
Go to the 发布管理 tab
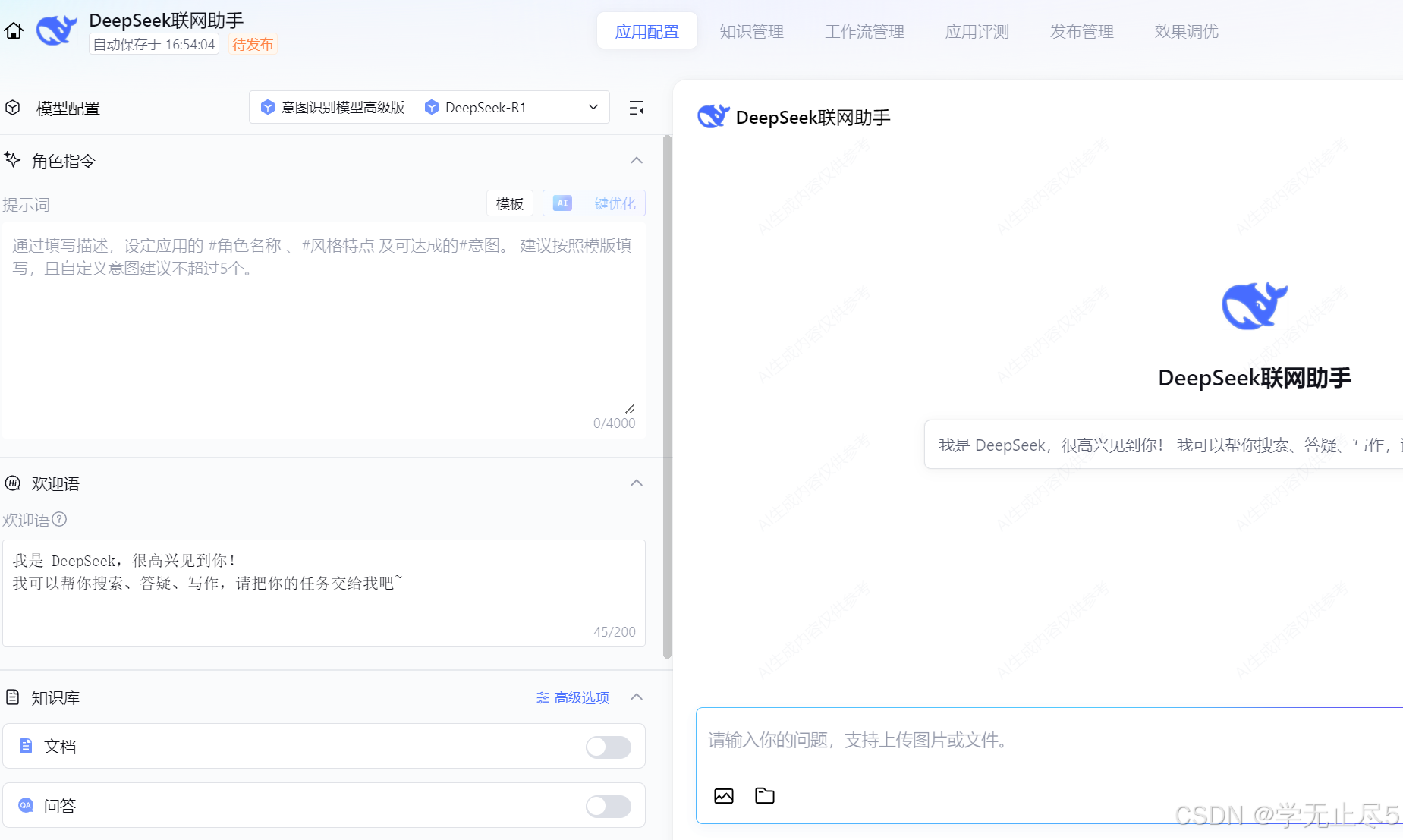pos(1082,32)
